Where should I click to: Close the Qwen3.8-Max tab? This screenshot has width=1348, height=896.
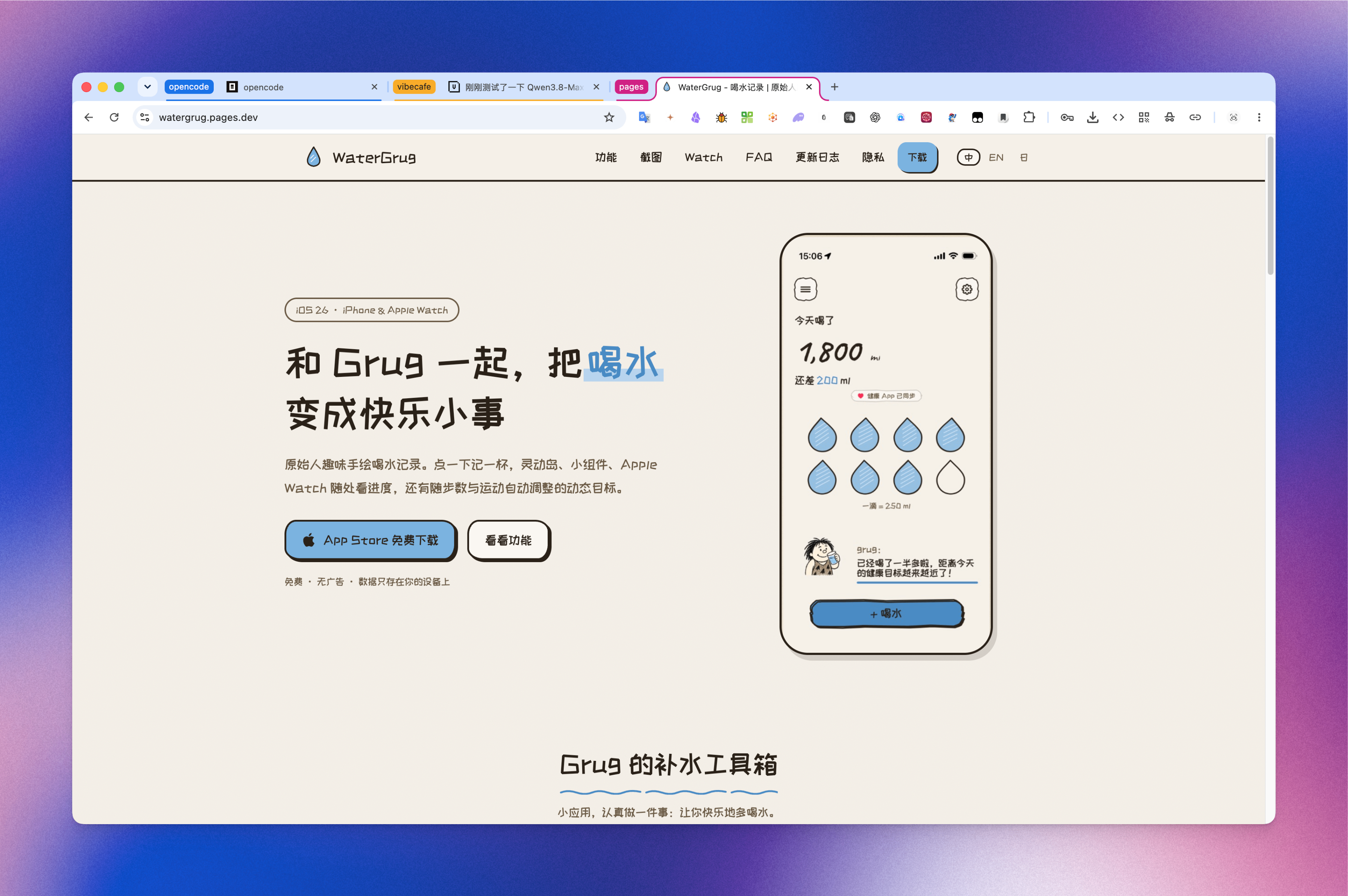[596, 87]
